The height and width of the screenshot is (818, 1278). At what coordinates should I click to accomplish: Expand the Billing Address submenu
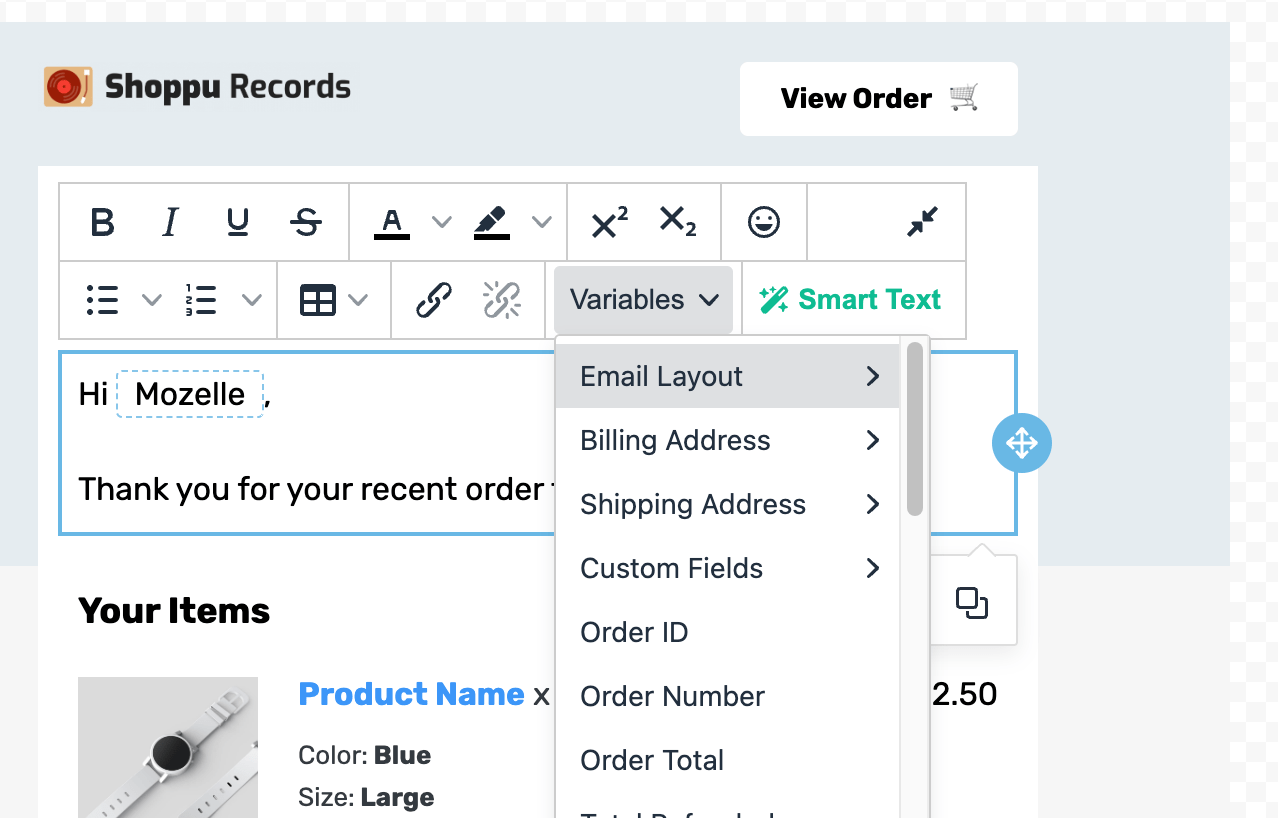727,440
